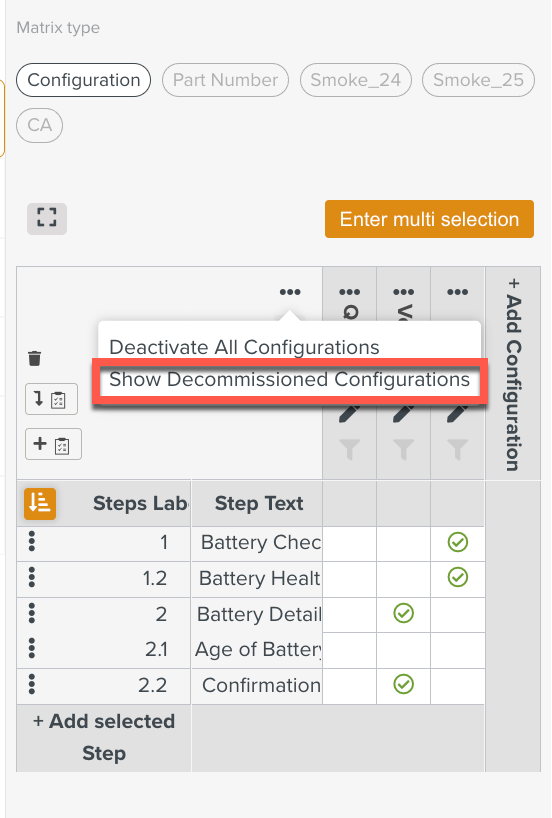Viewport: 552px width, 818px height.
Task: Click Add selected Step button
Action: pos(104,737)
